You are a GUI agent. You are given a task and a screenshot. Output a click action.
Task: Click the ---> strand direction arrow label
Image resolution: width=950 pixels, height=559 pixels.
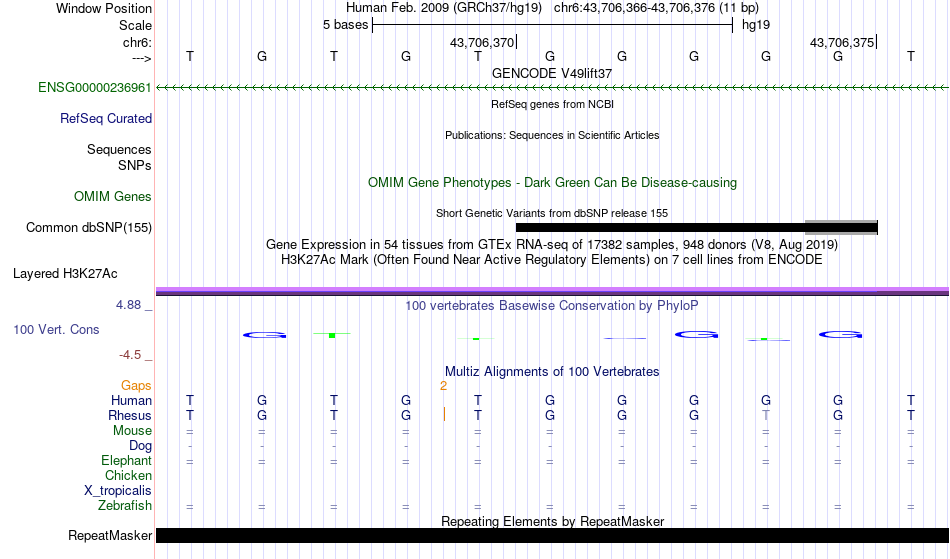(x=142, y=58)
